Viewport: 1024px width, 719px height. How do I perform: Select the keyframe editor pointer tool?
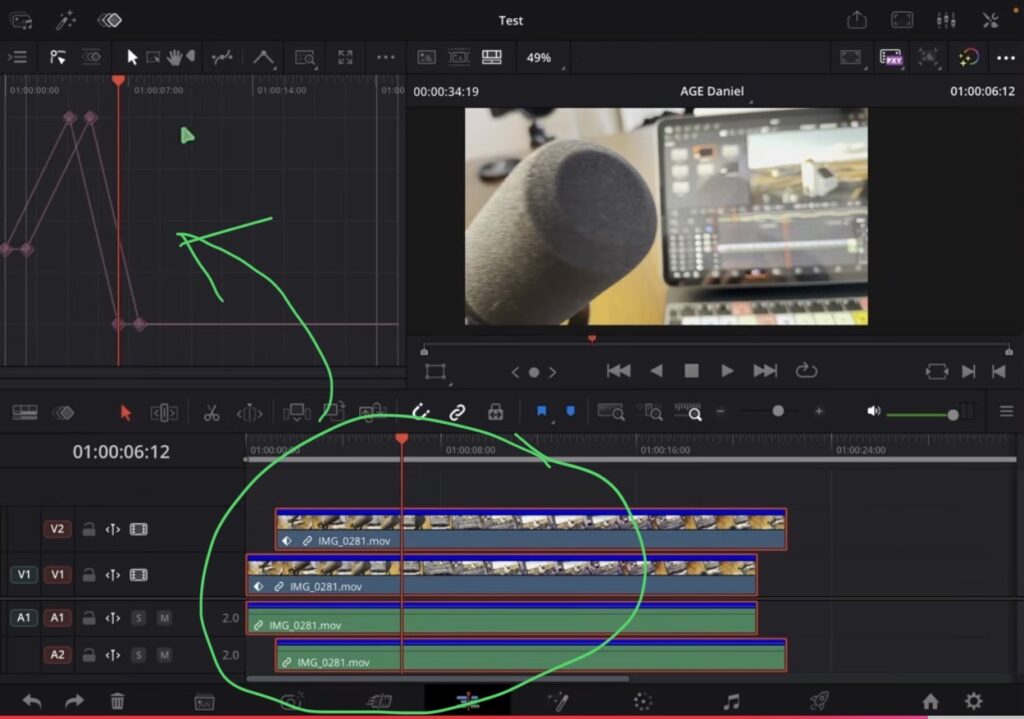[132, 57]
